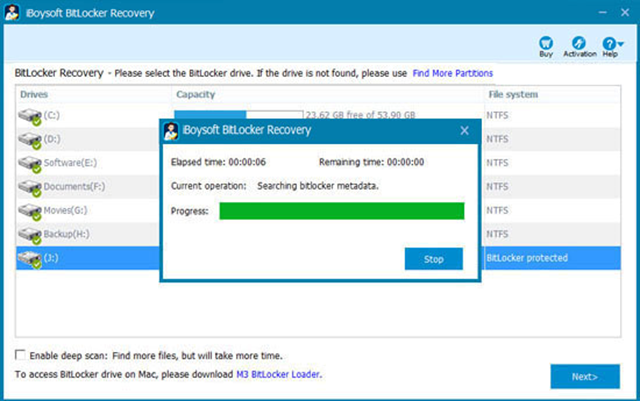This screenshot has height=401, width=640.
Task: Sort by the Capacity column header
Action: [196, 94]
